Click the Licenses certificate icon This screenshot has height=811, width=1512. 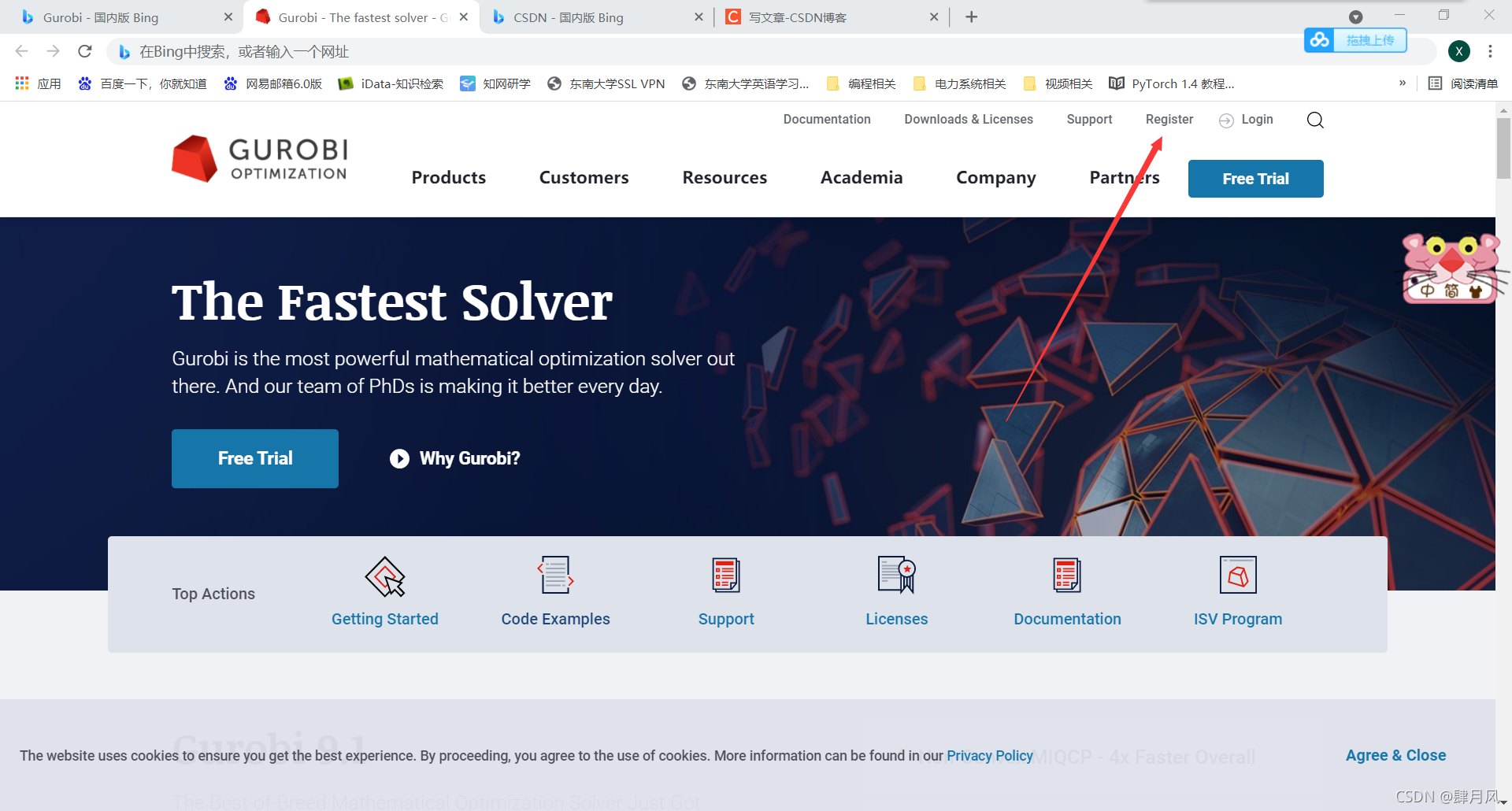(897, 575)
